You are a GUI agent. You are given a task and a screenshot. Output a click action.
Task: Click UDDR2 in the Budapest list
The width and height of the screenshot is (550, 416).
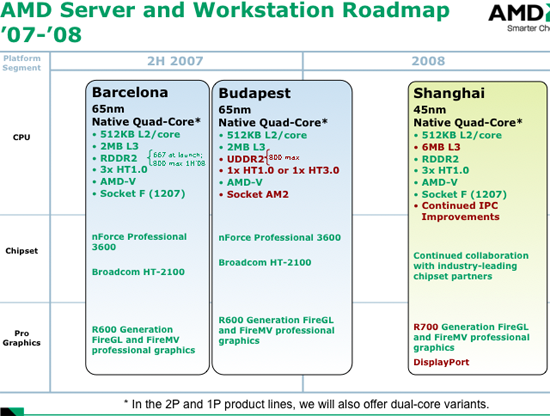click(246, 159)
